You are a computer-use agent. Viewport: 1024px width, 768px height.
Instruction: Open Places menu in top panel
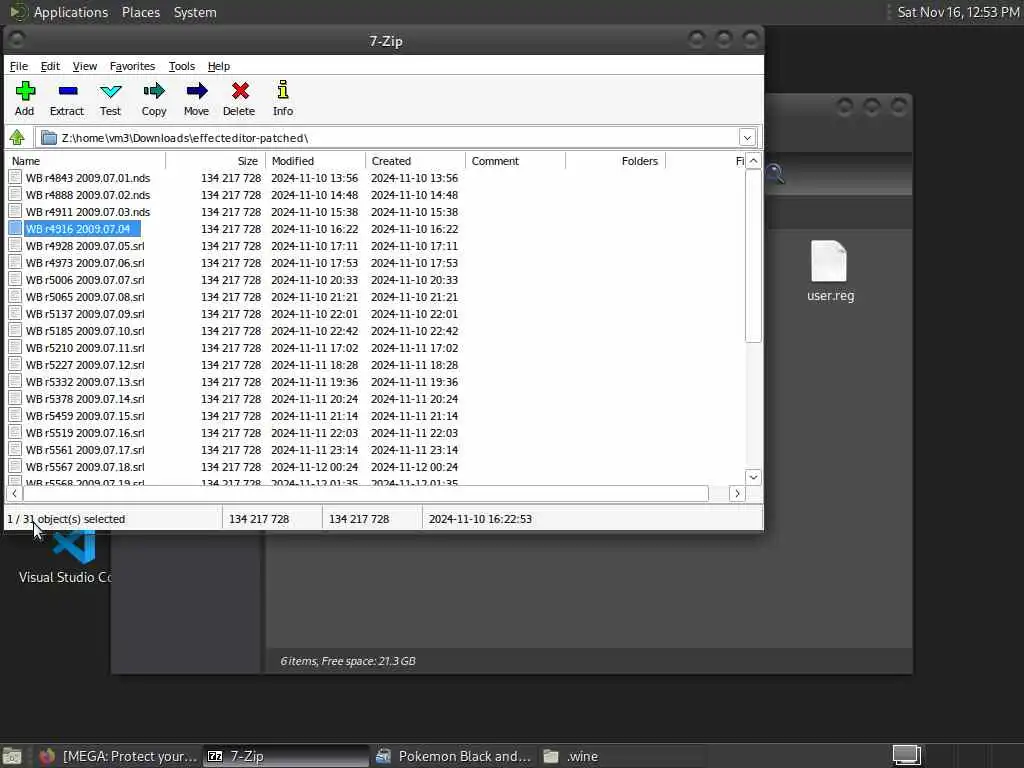tap(141, 12)
